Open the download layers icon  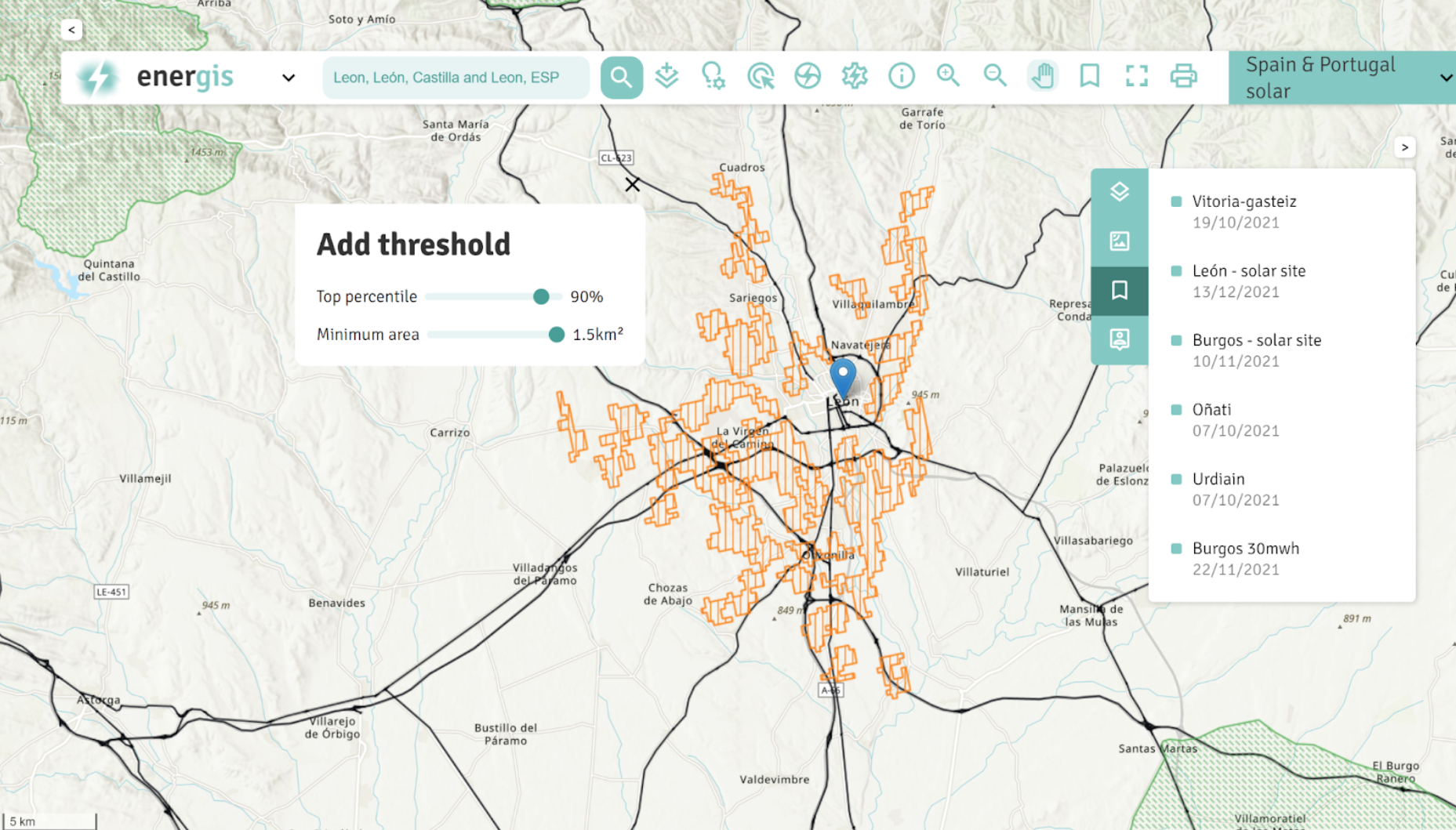pos(666,77)
